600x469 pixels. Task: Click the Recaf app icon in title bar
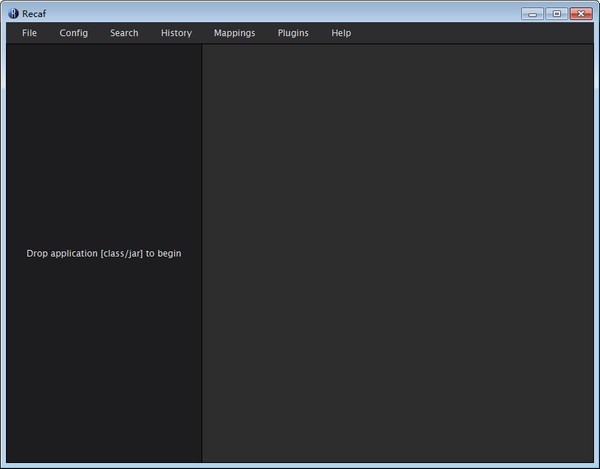coord(13,13)
